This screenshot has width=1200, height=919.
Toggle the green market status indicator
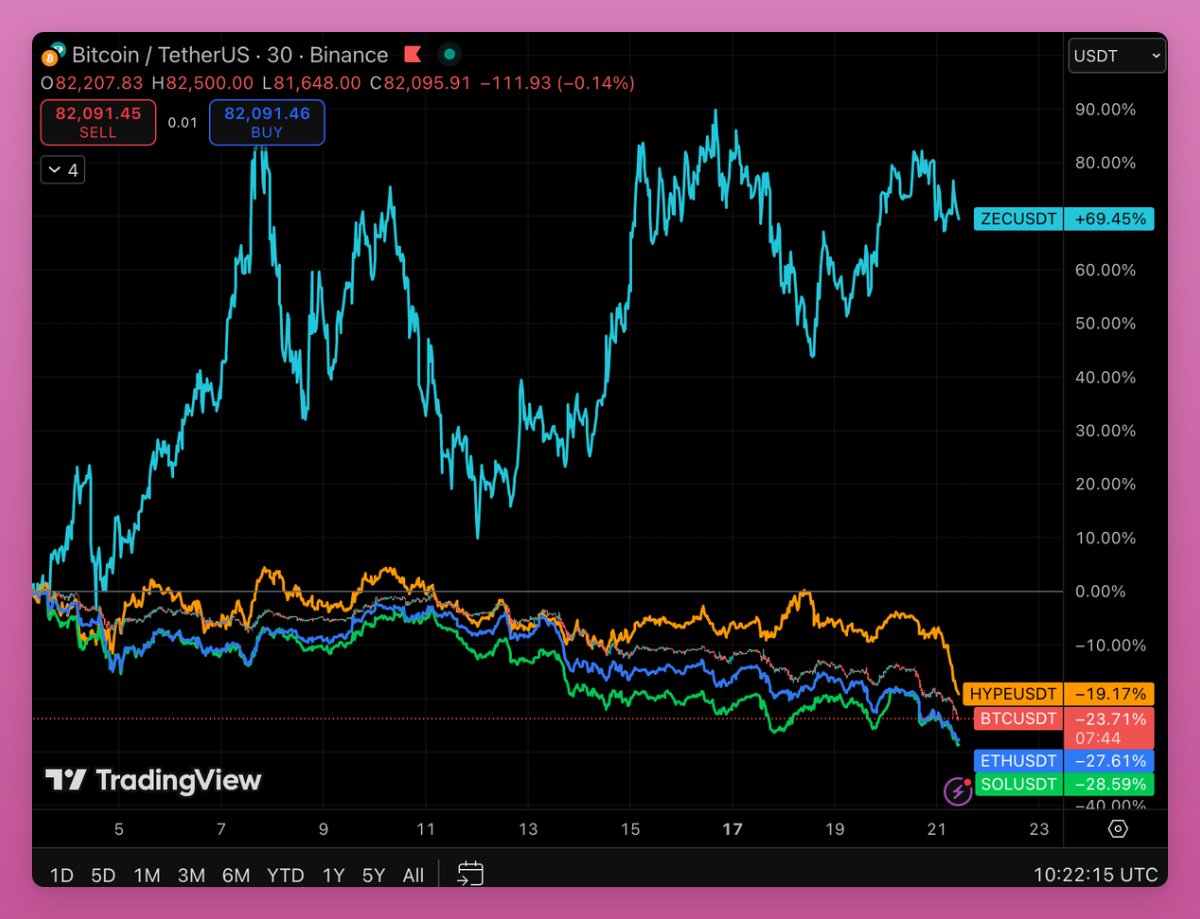[450, 55]
